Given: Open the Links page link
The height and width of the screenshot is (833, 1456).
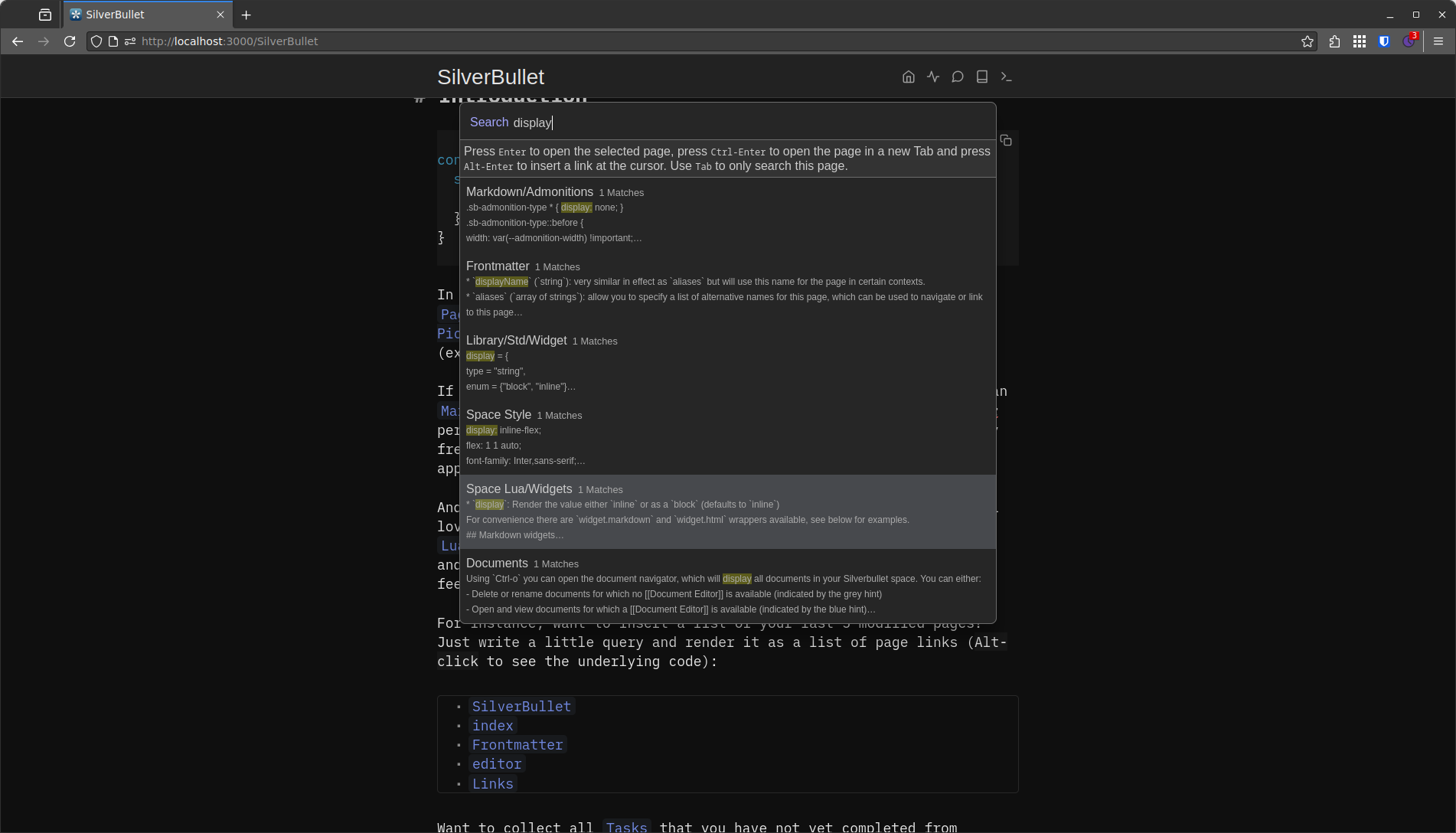Looking at the screenshot, I should [x=492, y=784].
